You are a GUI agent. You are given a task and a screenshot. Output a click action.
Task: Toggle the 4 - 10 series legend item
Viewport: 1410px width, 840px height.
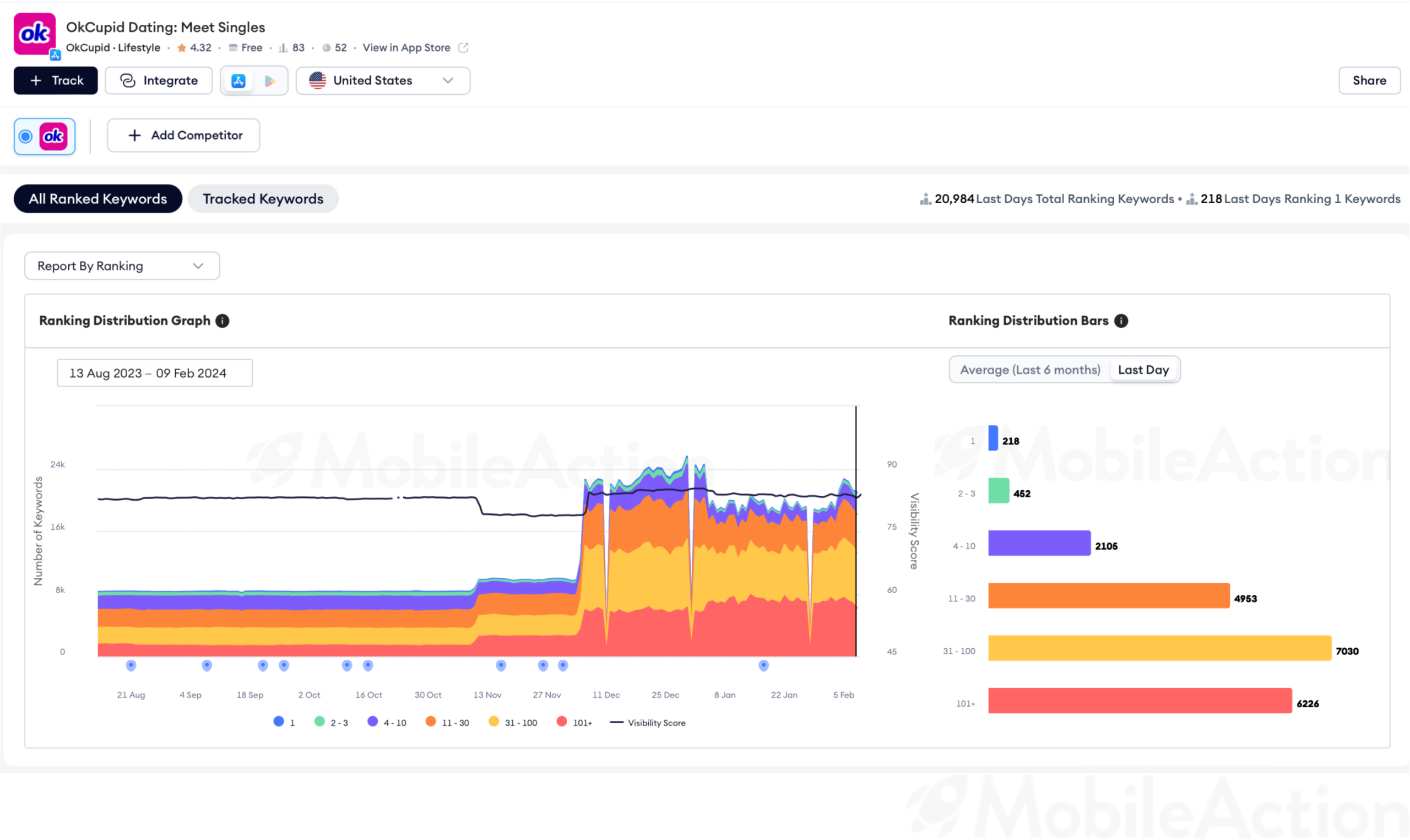point(387,723)
